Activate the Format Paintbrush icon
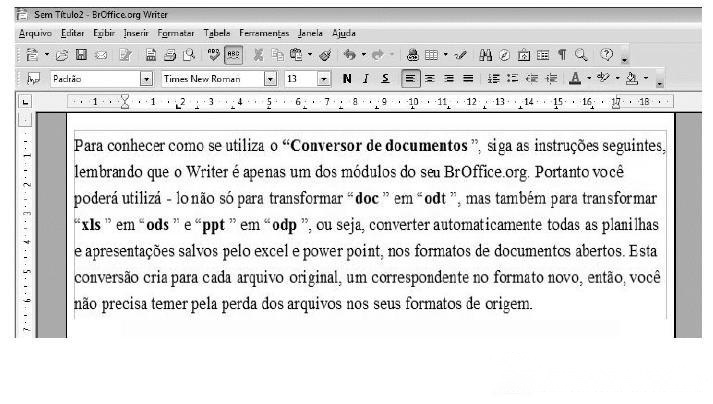The height and width of the screenshot is (404, 713). pos(325,55)
